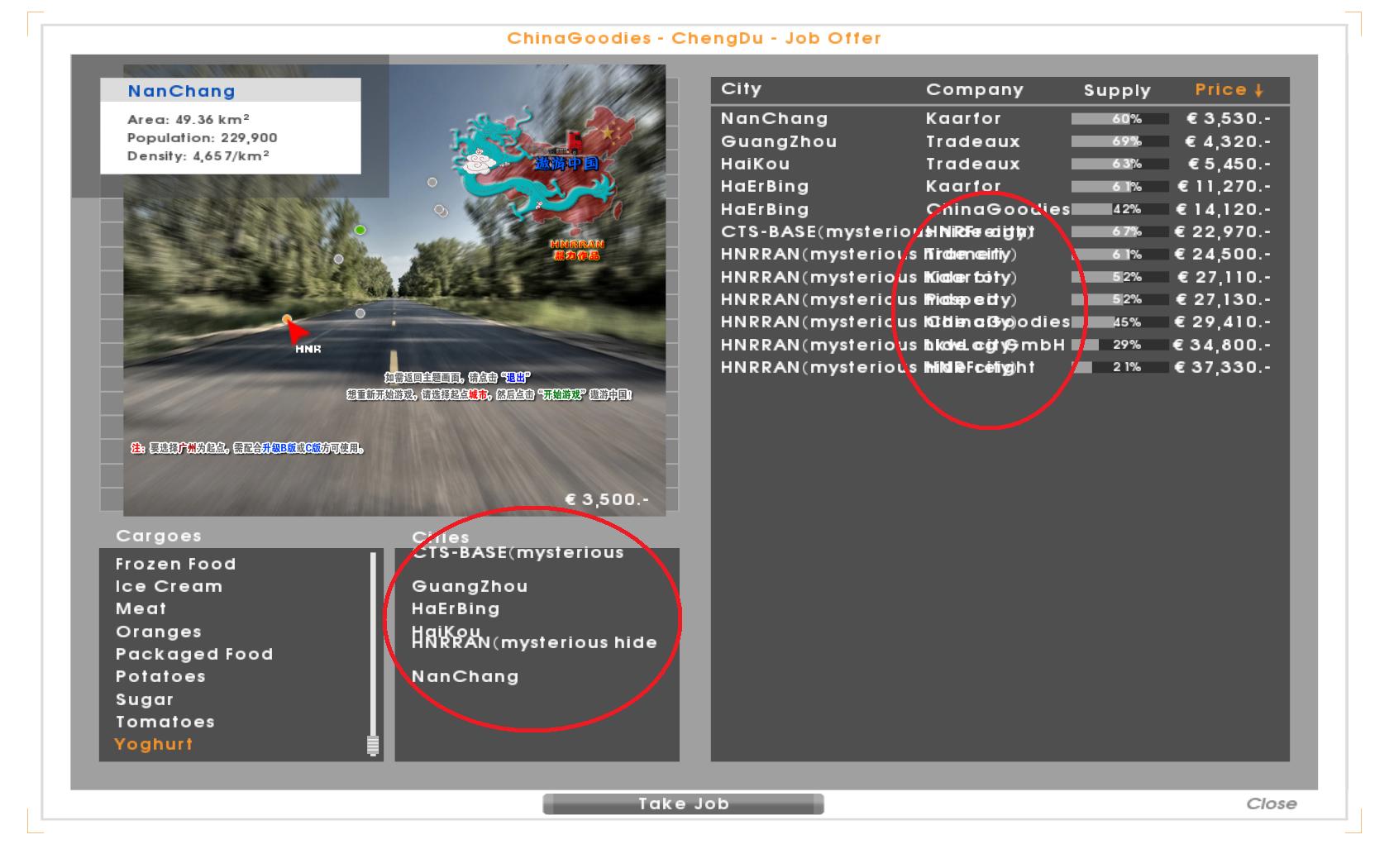Choose Oranges from the Cargoes list
The width and height of the screenshot is (1389, 868).
pyautogui.click(x=158, y=632)
